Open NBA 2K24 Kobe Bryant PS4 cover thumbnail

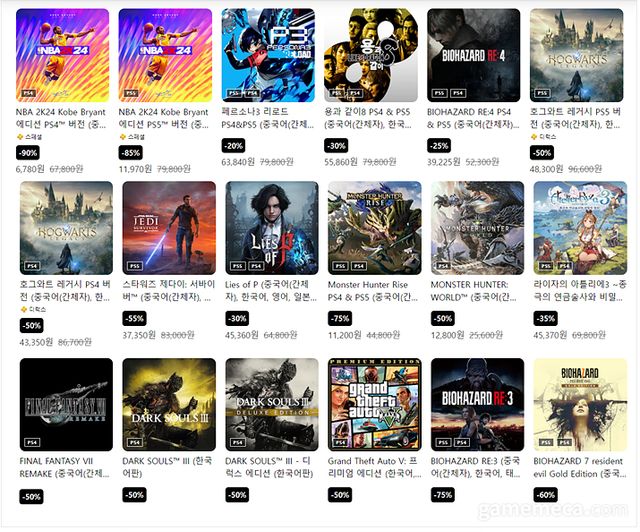[62, 55]
